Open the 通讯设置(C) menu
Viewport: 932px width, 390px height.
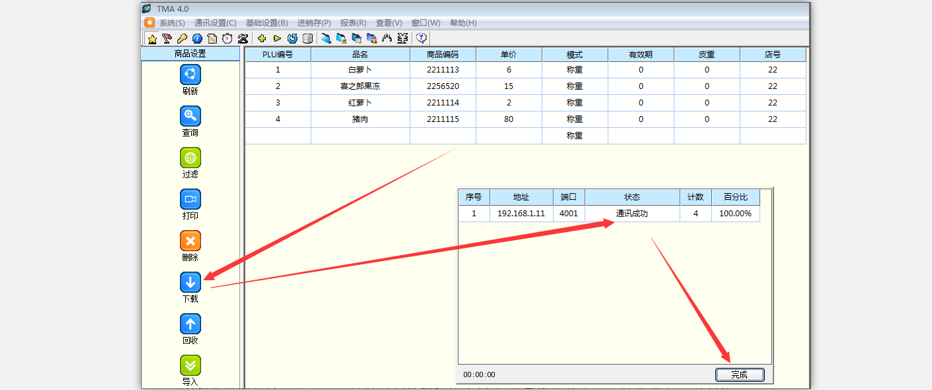[215, 23]
